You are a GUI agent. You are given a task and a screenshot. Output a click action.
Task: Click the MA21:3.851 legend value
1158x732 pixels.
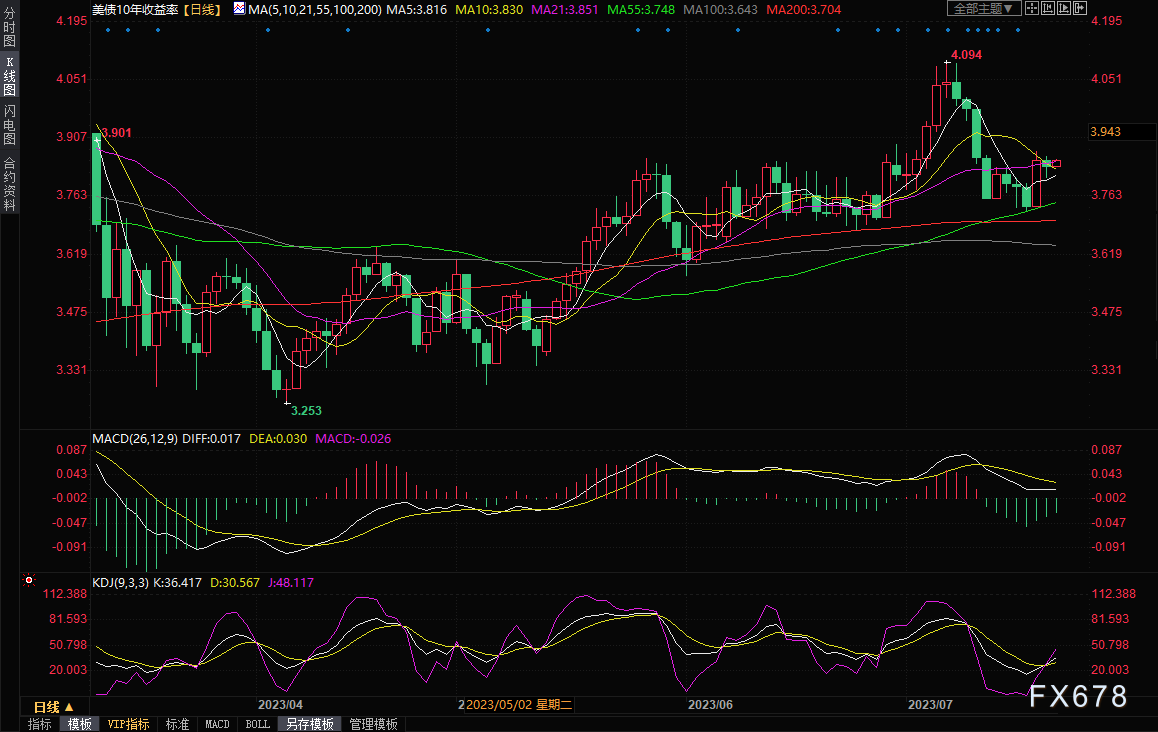tap(565, 10)
